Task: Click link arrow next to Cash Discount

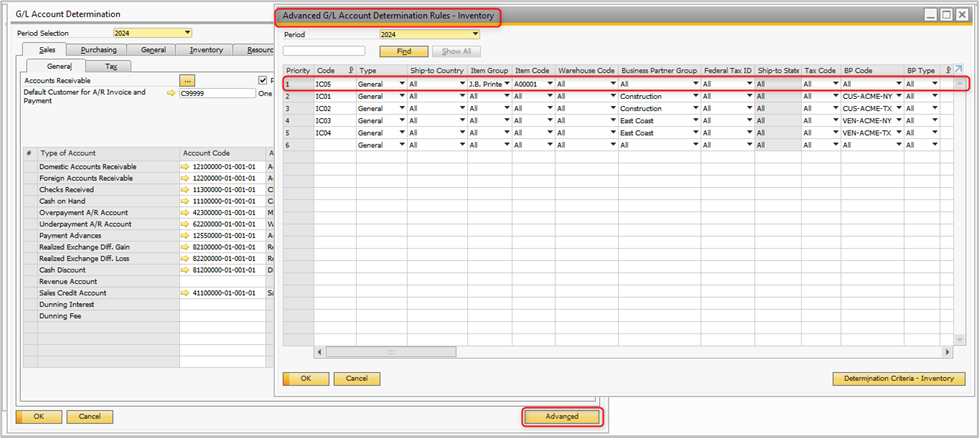Action: [x=185, y=268]
